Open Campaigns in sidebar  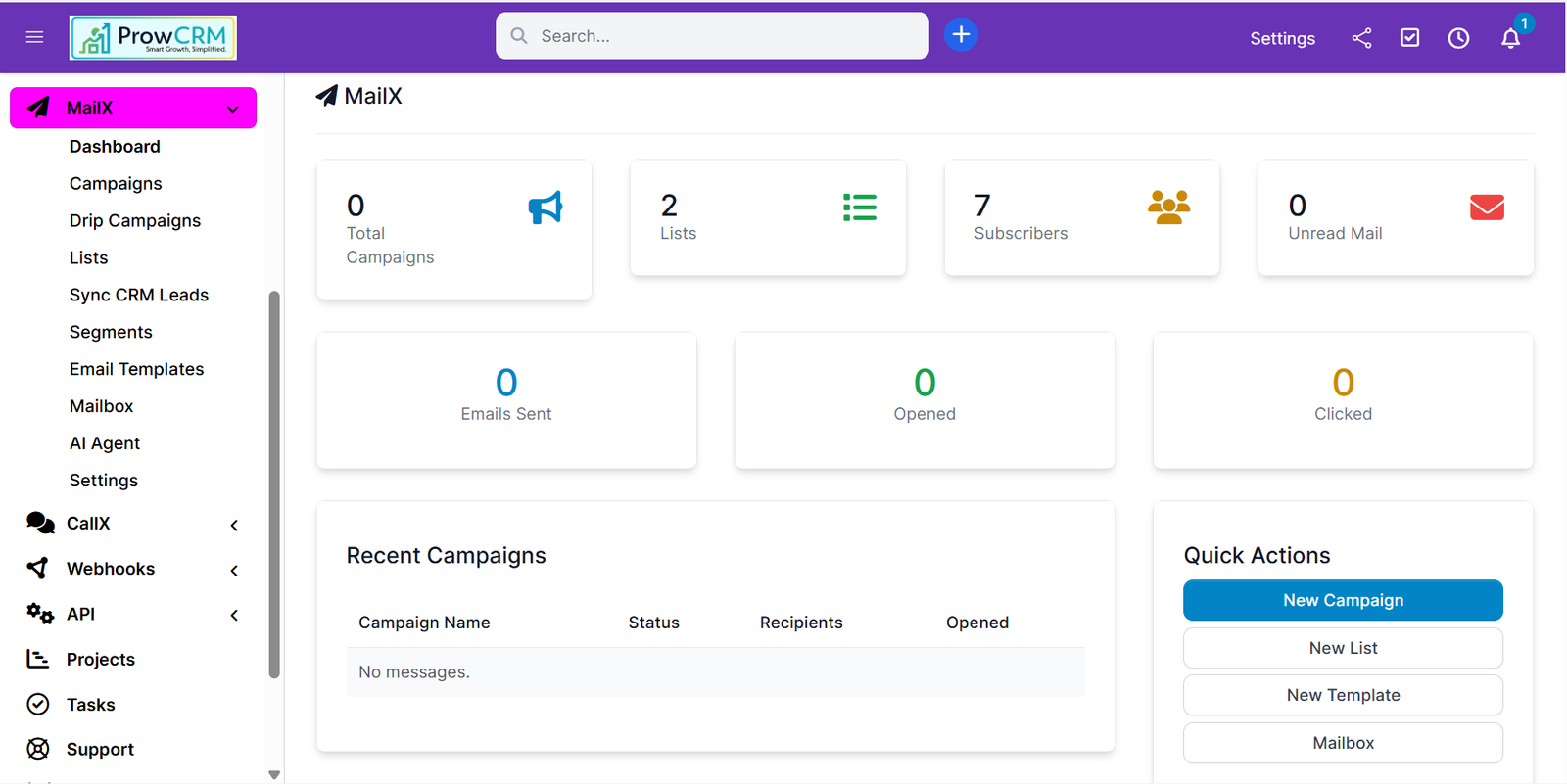tap(116, 183)
